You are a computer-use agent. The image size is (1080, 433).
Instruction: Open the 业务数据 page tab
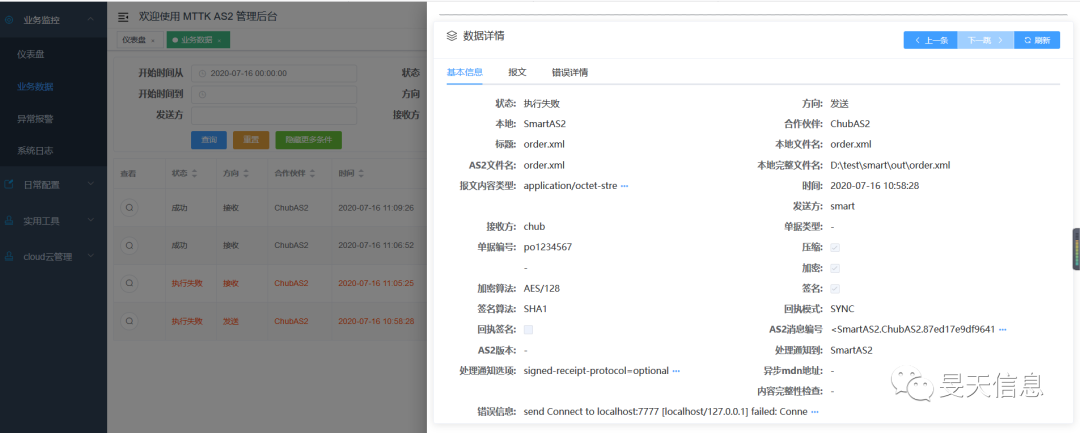click(x=196, y=41)
